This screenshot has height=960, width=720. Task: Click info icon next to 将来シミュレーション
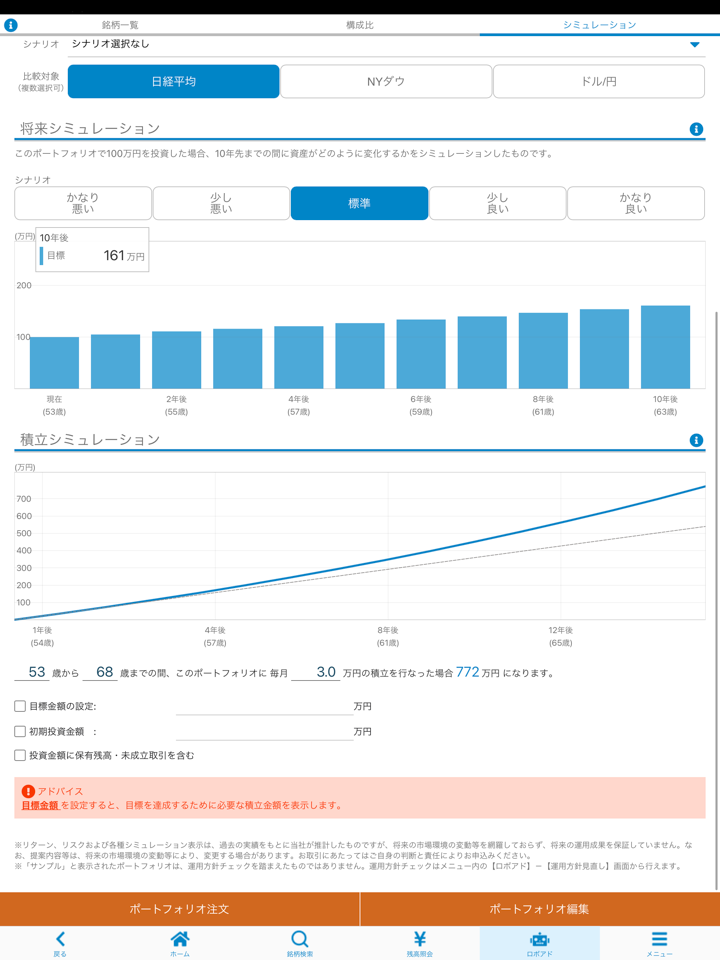click(696, 129)
